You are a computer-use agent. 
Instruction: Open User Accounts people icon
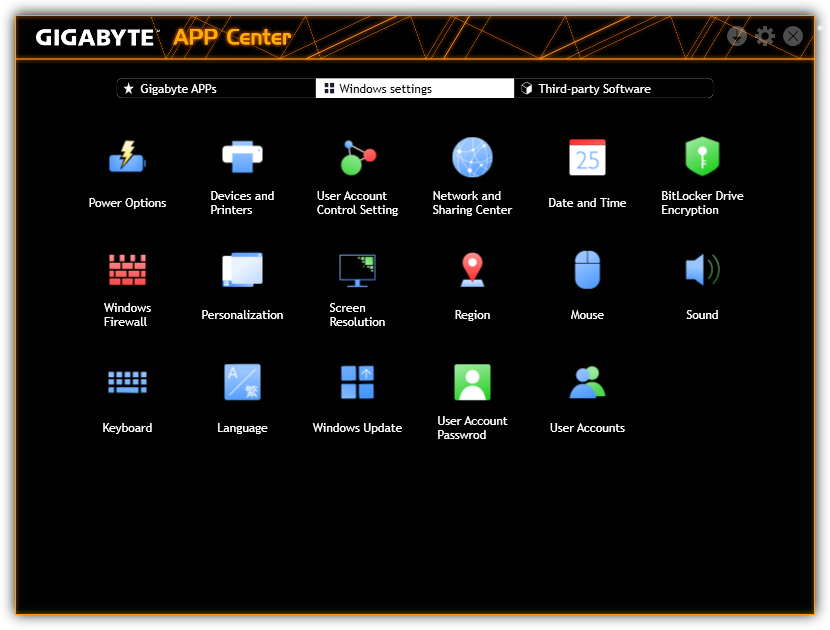click(587, 382)
